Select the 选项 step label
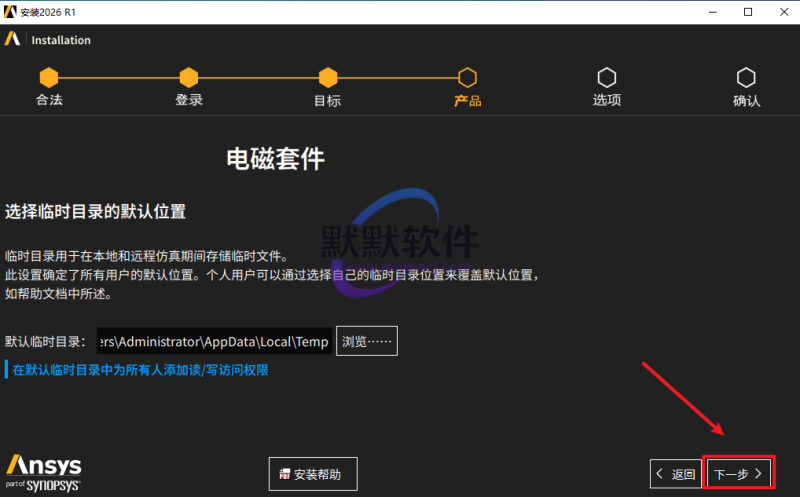The image size is (800, 497). (606, 100)
